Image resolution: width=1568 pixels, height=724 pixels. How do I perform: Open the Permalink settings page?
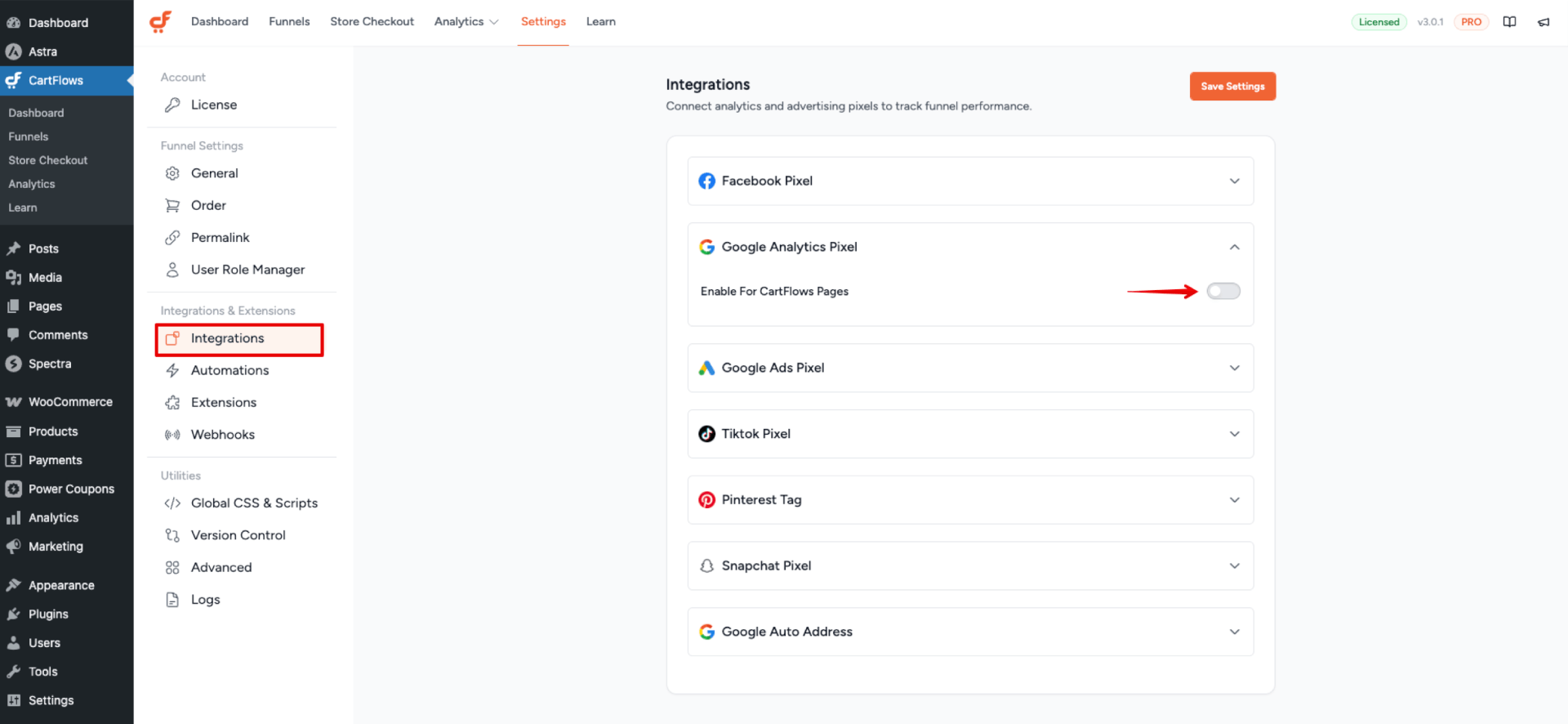click(220, 238)
